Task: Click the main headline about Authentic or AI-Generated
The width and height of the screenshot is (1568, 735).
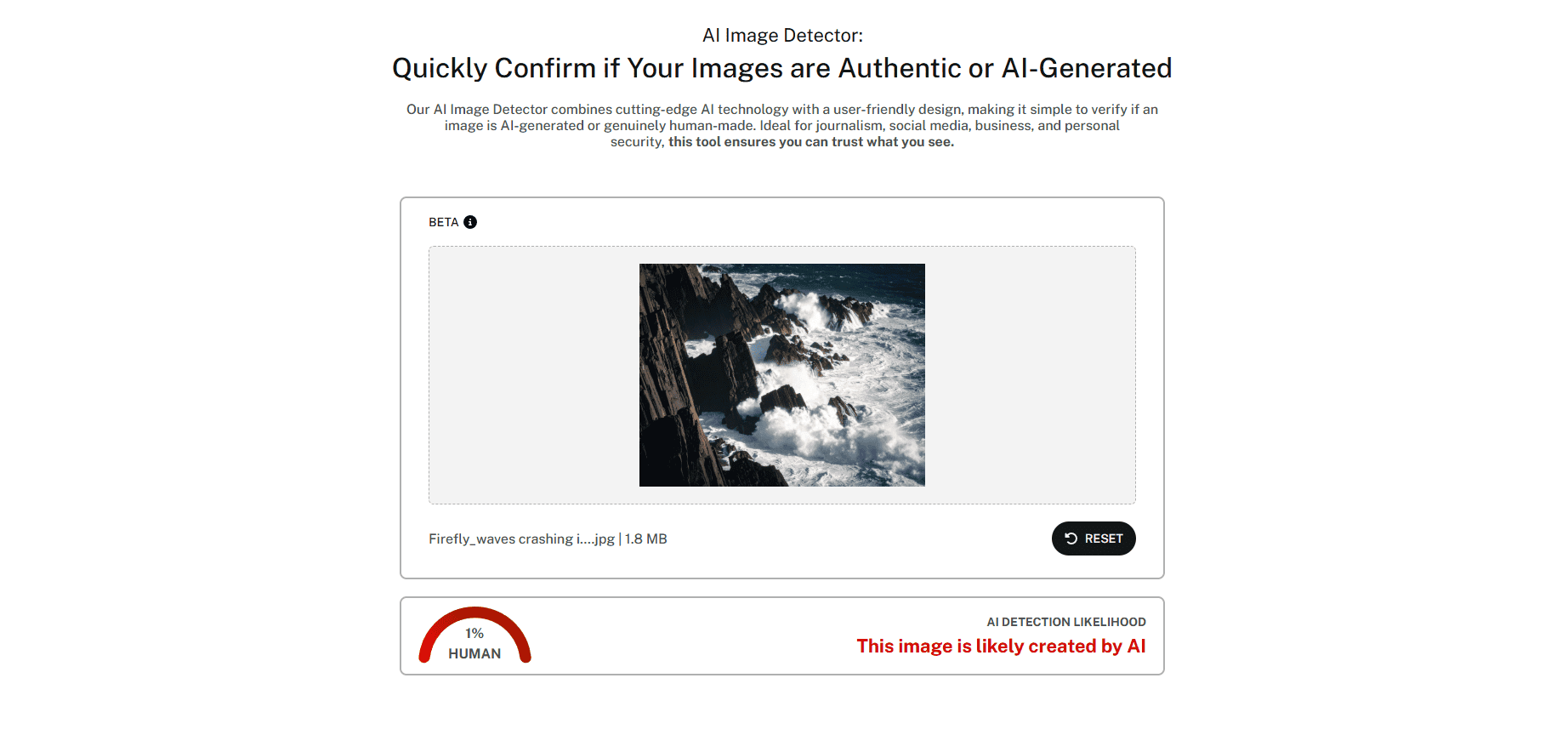Action: [782, 68]
